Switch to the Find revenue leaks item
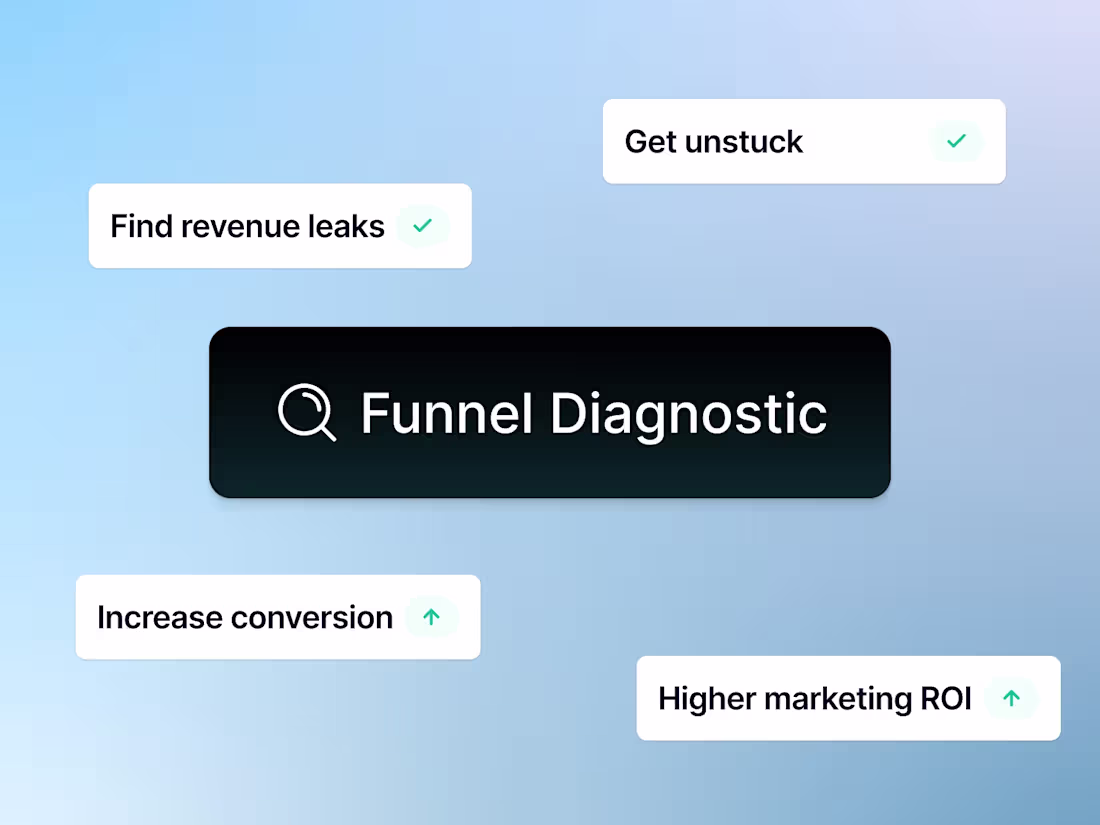1100x825 pixels. coord(279,226)
